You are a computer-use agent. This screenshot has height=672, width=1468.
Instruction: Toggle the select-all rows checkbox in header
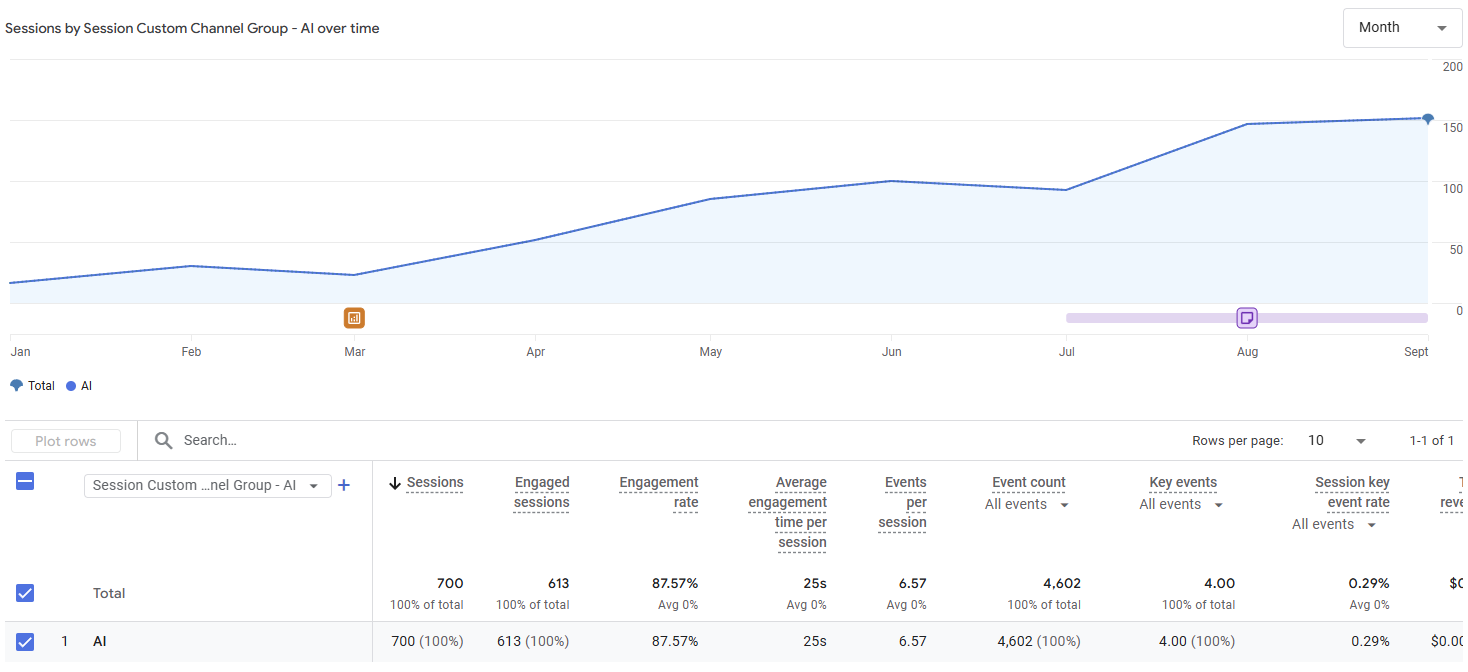point(26,481)
